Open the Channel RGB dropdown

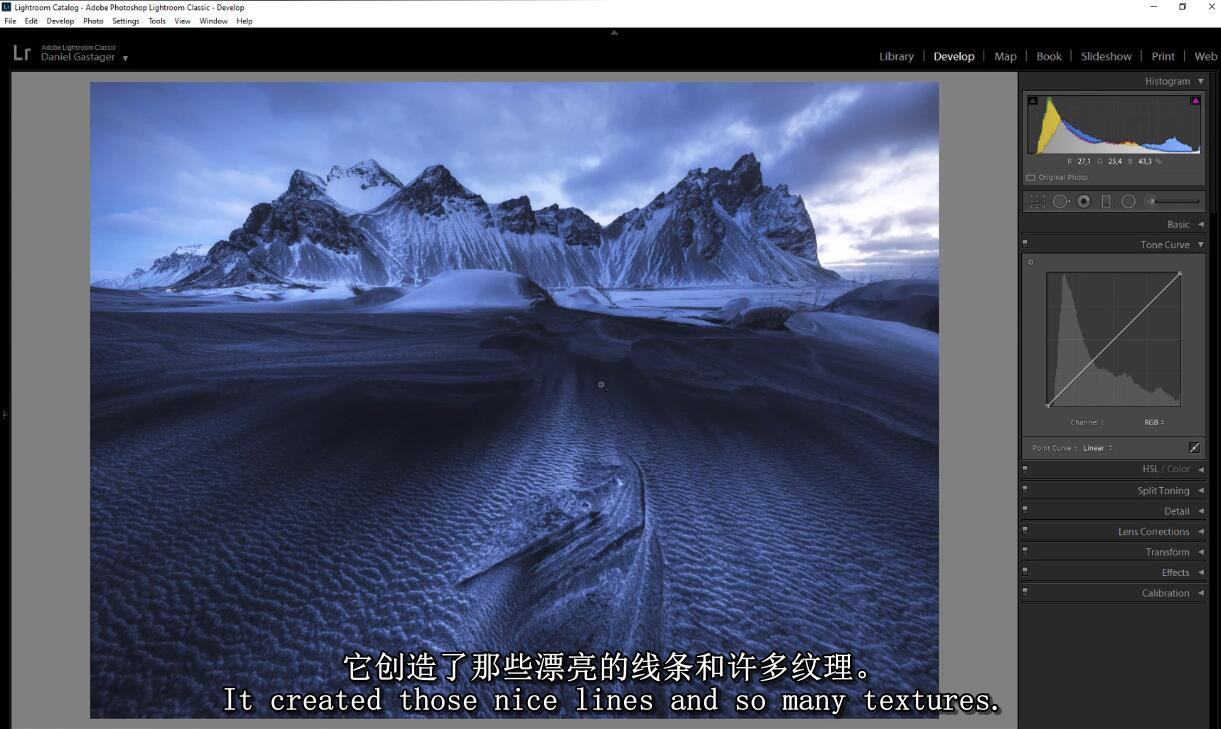click(x=1154, y=422)
